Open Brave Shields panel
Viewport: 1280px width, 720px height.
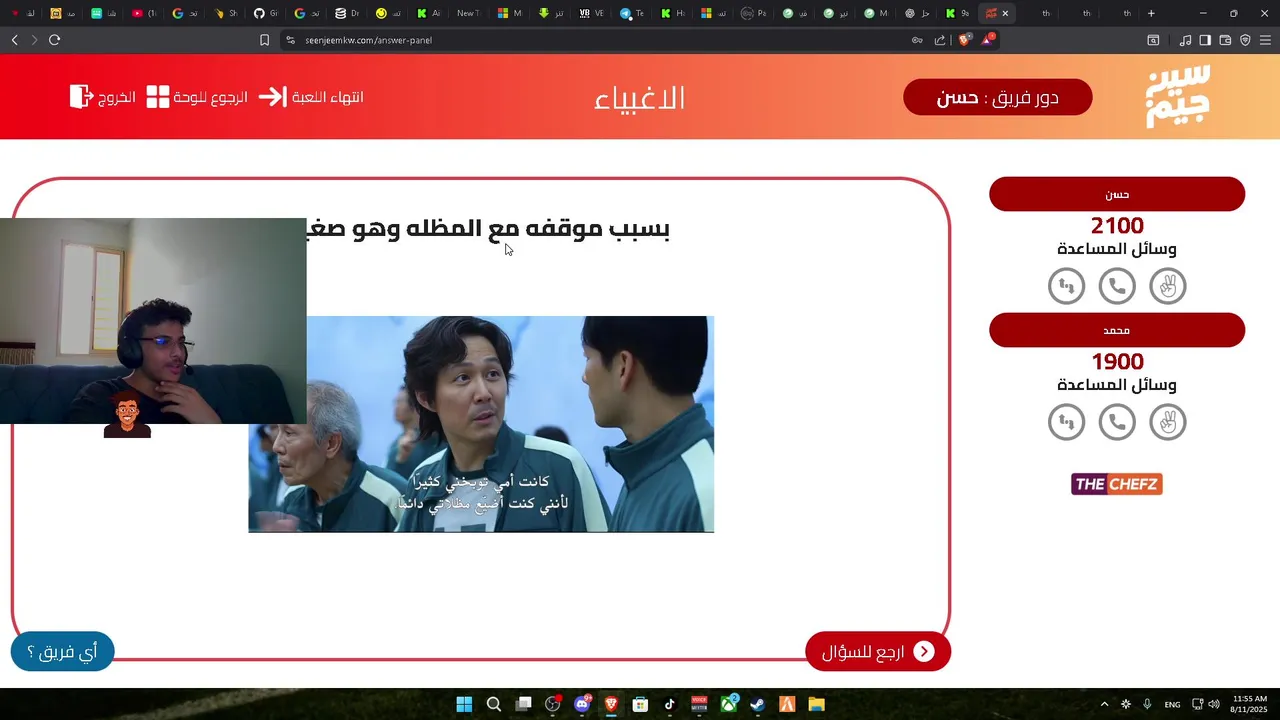coord(964,40)
